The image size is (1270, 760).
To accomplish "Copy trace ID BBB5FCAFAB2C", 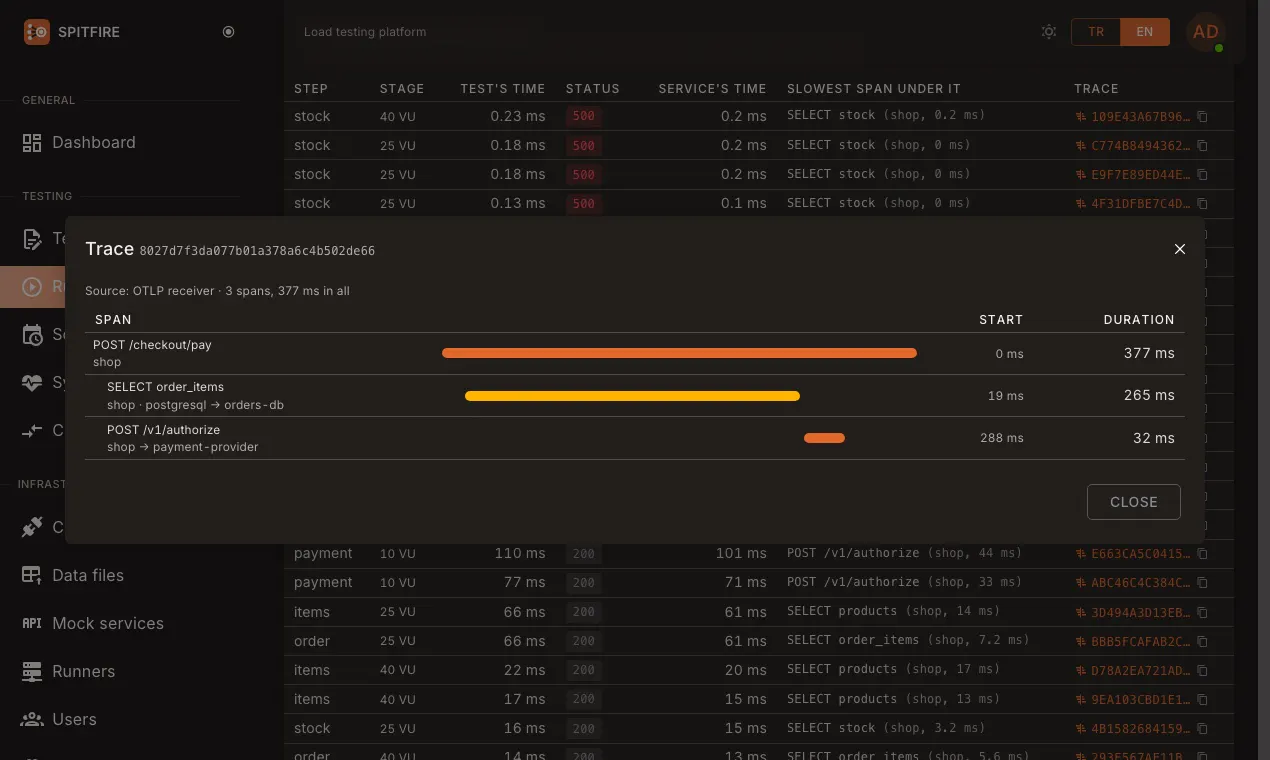I will coord(1203,641).
